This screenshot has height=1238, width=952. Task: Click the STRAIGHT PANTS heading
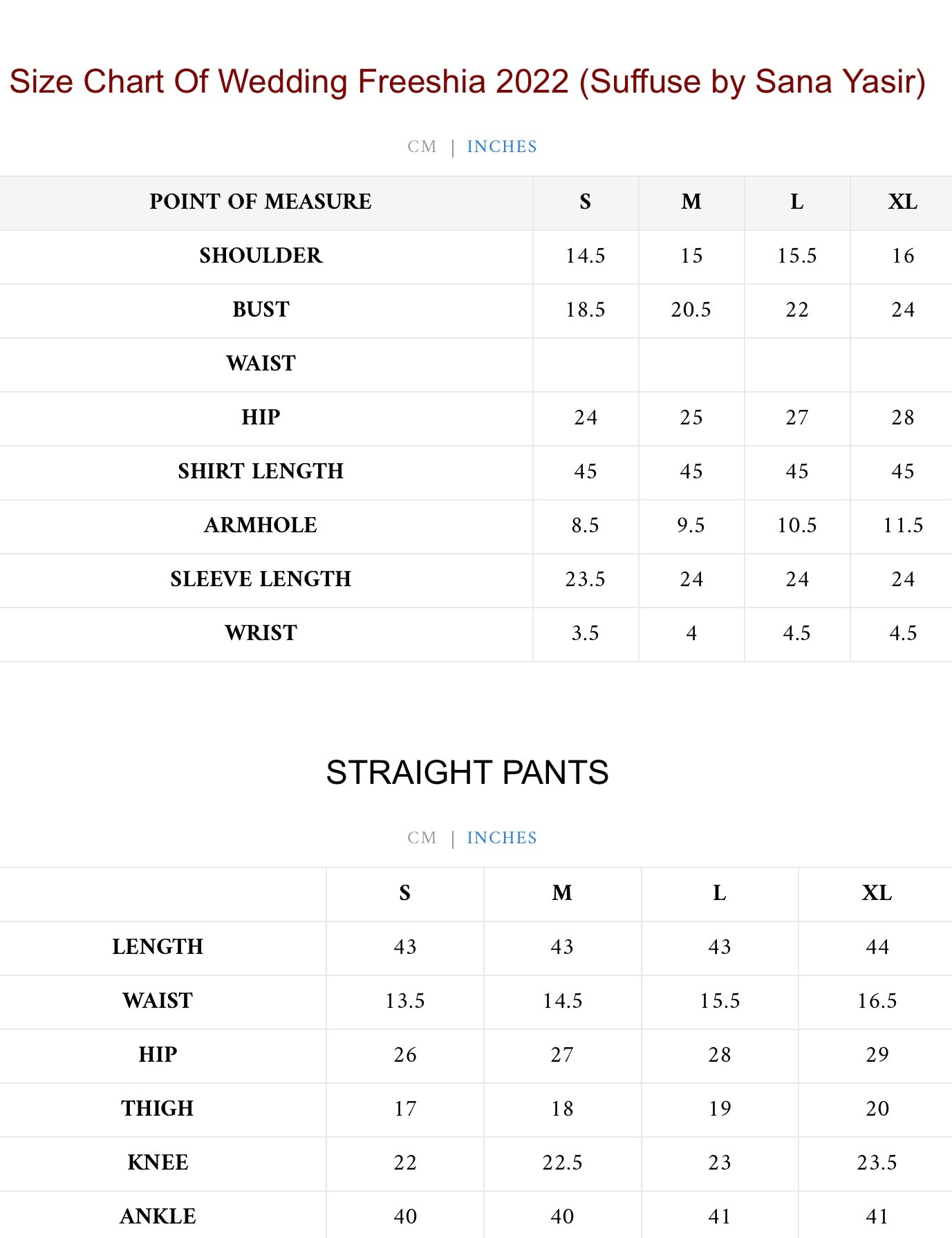tap(467, 772)
